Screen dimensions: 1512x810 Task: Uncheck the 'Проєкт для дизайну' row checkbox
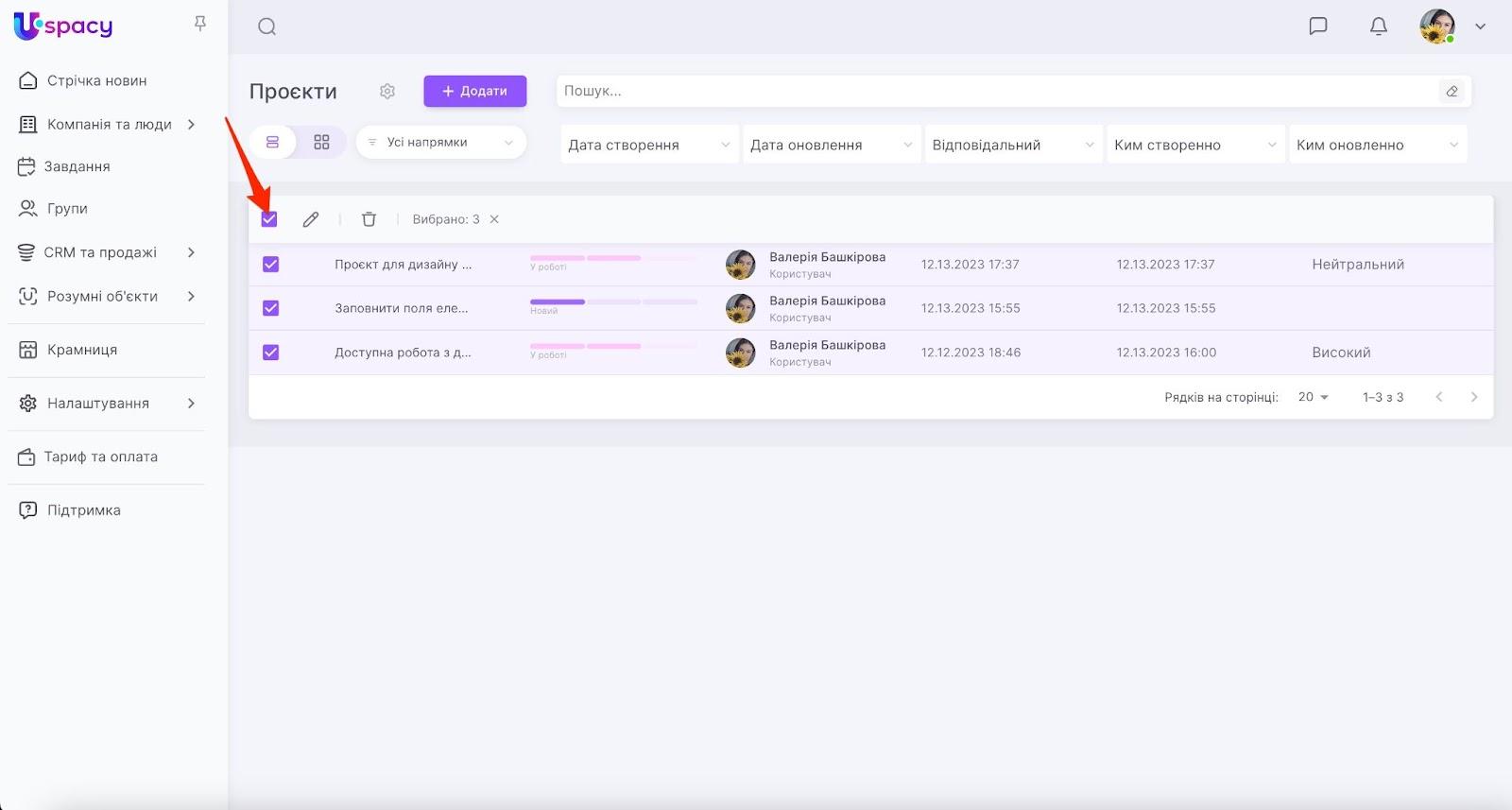pyautogui.click(x=271, y=265)
